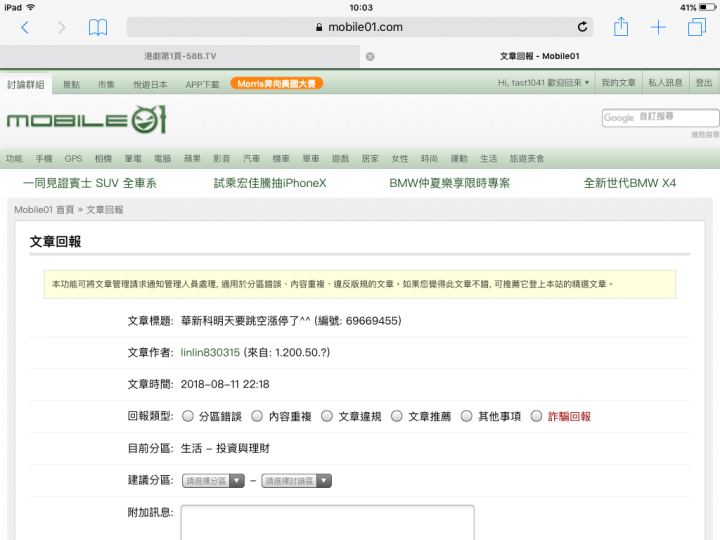Open 私人訊息 link
720x540 pixels.
[665, 83]
